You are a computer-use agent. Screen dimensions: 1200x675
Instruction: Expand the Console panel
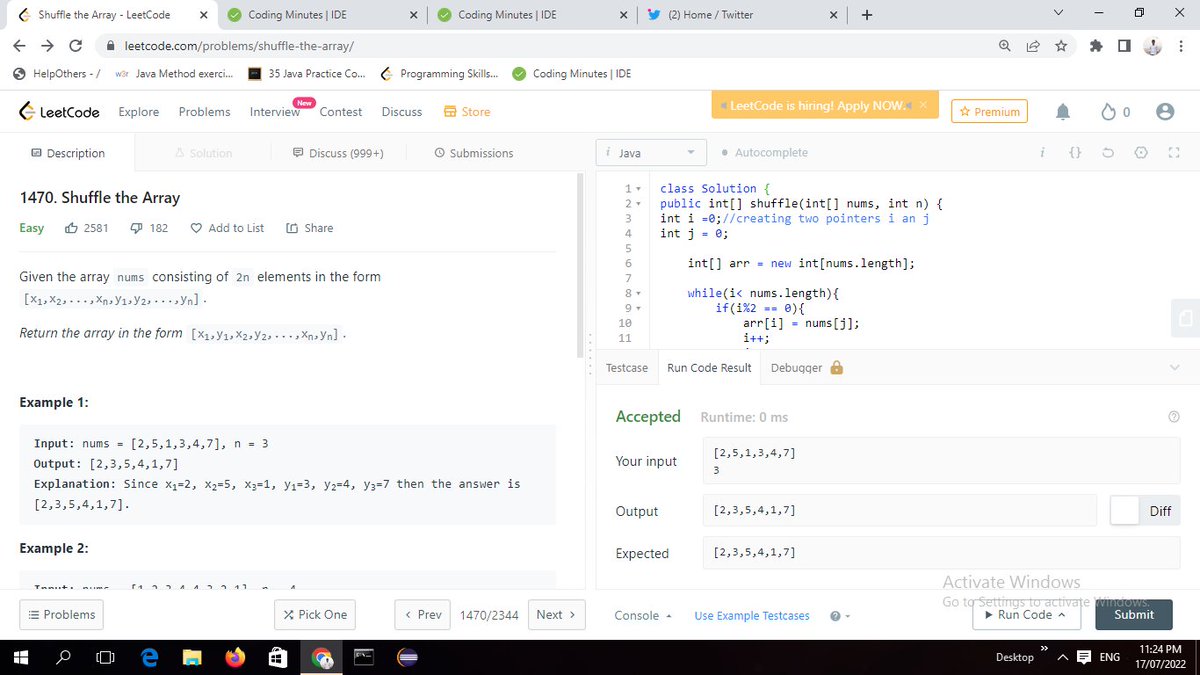642,615
